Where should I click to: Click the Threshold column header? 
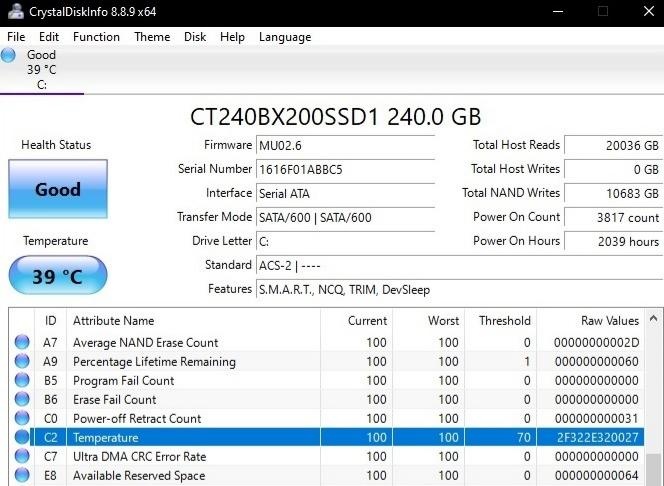point(501,320)
